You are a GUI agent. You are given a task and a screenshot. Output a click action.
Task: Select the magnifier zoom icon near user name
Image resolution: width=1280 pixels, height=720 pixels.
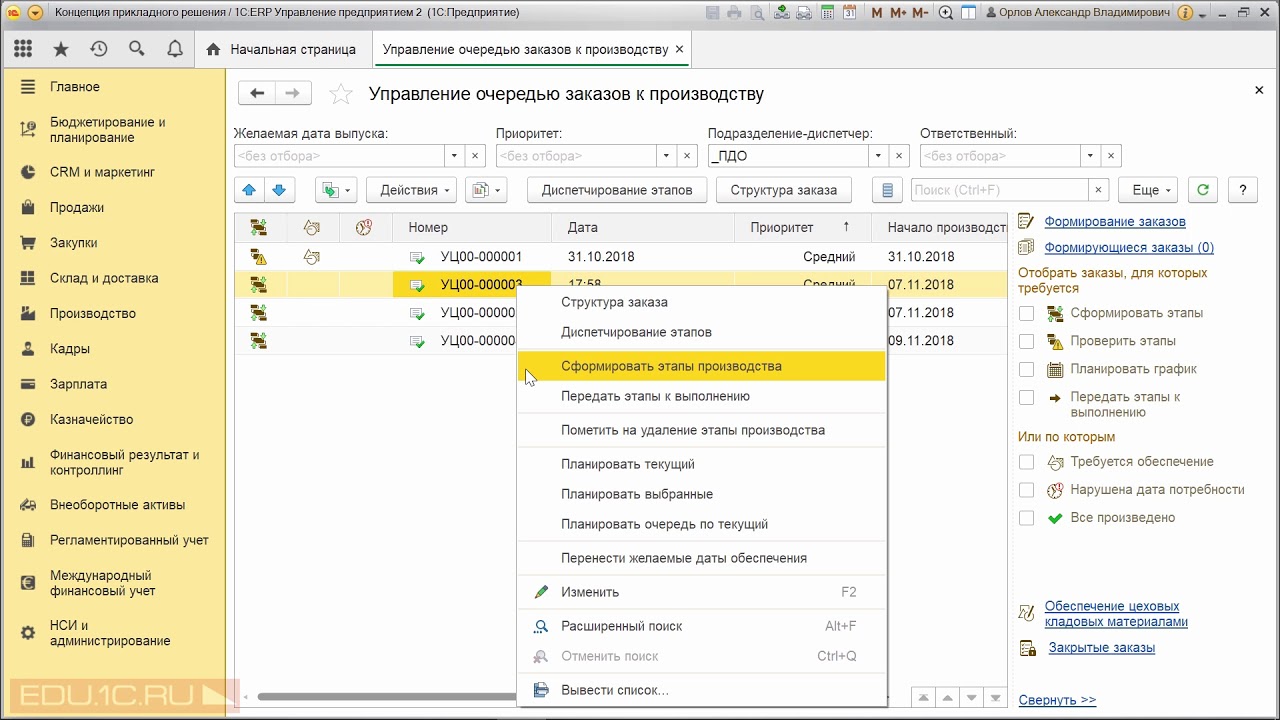pyautogui.click(x=945, y=12)
